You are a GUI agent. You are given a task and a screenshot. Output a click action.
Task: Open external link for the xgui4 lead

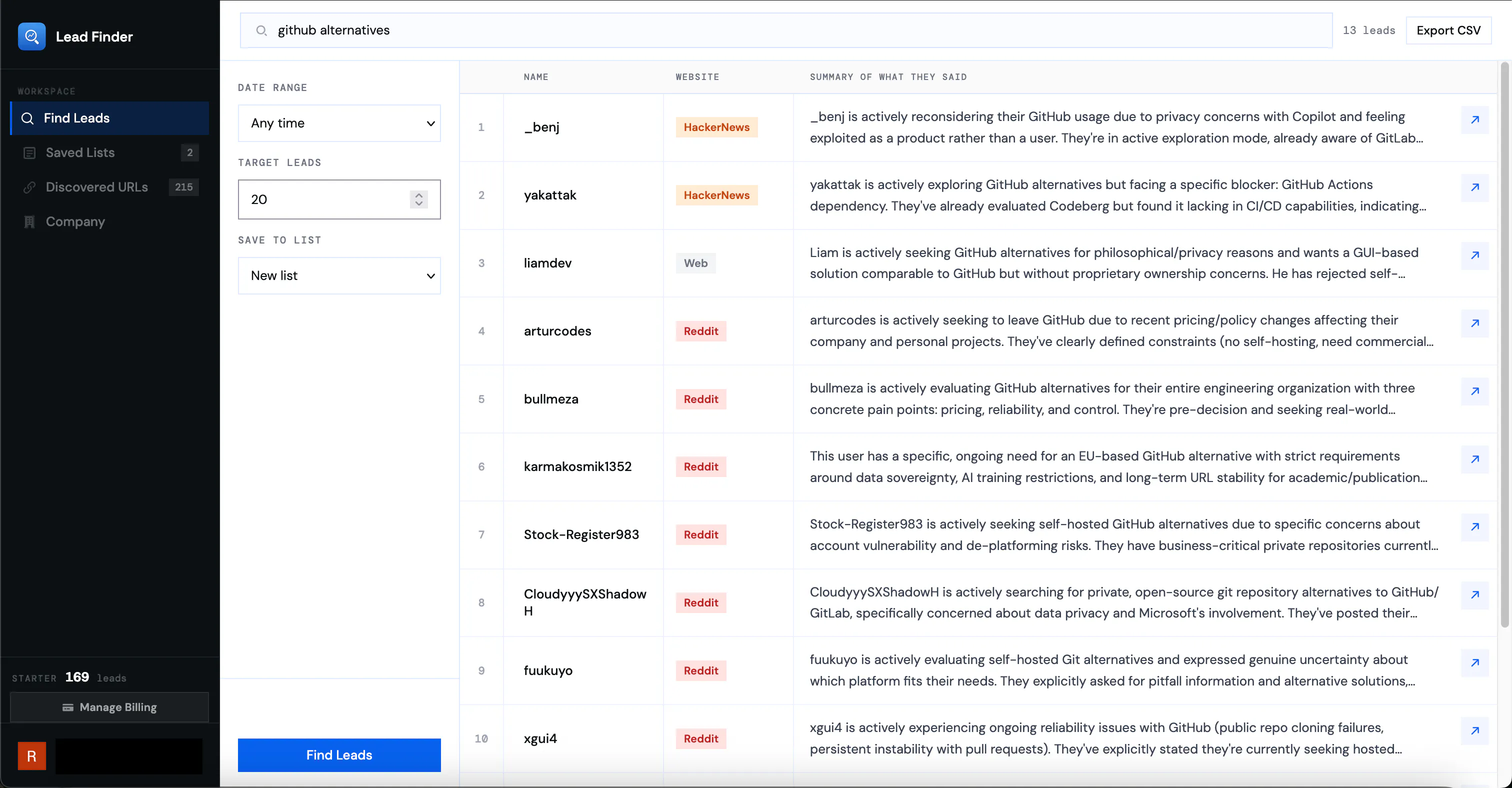(1474, 731)
